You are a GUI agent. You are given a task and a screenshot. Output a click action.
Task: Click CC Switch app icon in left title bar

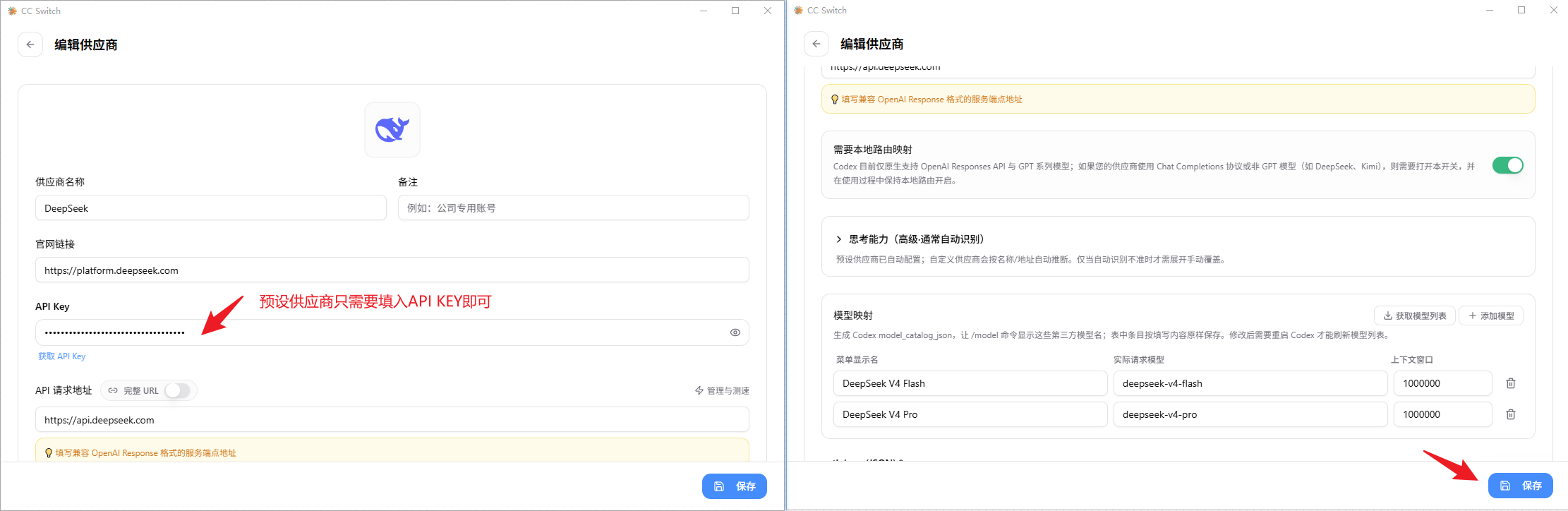[12, 11]
